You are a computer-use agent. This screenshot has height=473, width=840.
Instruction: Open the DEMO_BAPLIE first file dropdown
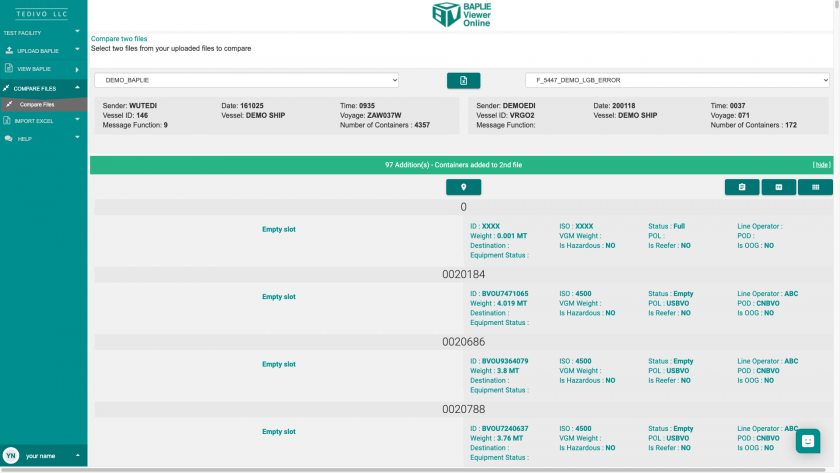(x=246, y=80)
